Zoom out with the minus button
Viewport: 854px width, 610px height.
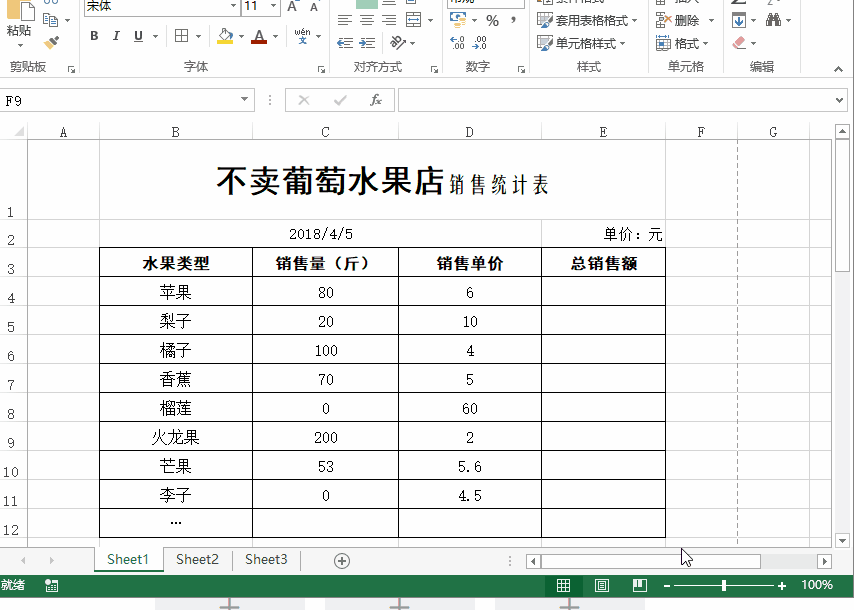pyautogui.click(x=667, y=586)
